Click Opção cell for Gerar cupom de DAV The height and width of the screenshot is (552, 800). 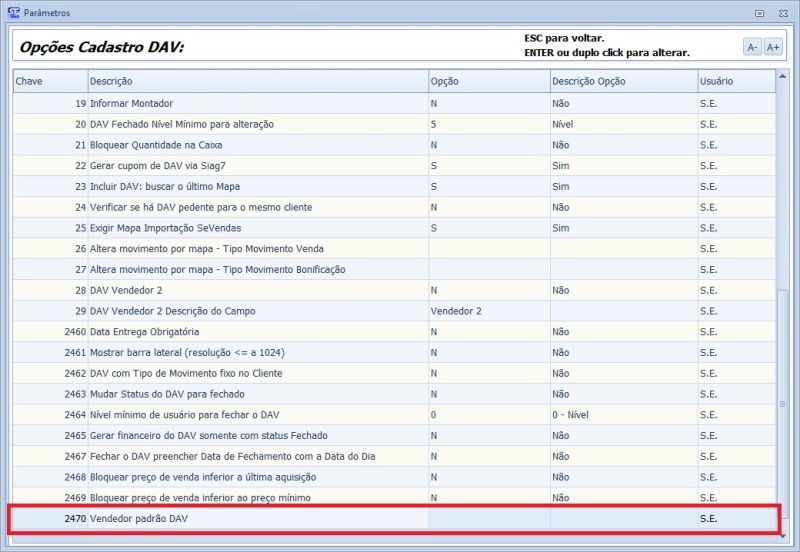click(487, 166)
